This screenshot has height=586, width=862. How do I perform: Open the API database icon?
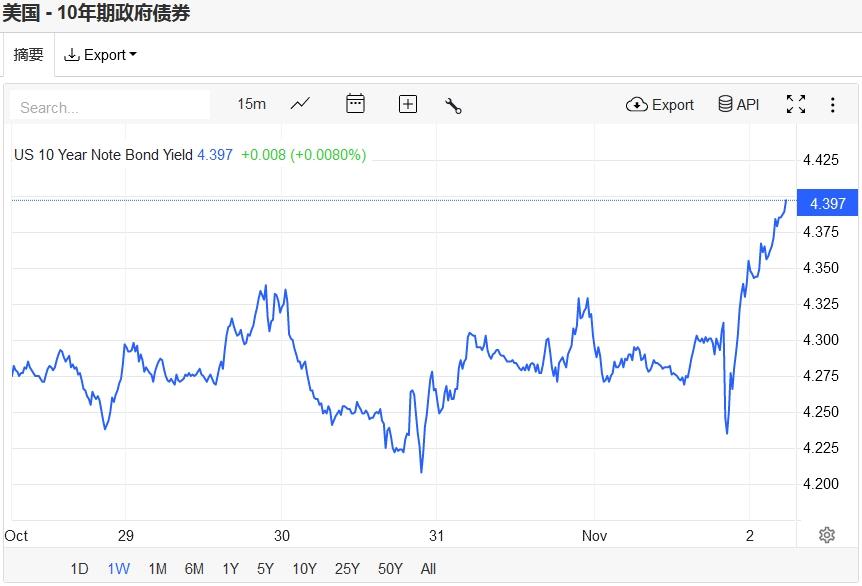pos(738,104)
